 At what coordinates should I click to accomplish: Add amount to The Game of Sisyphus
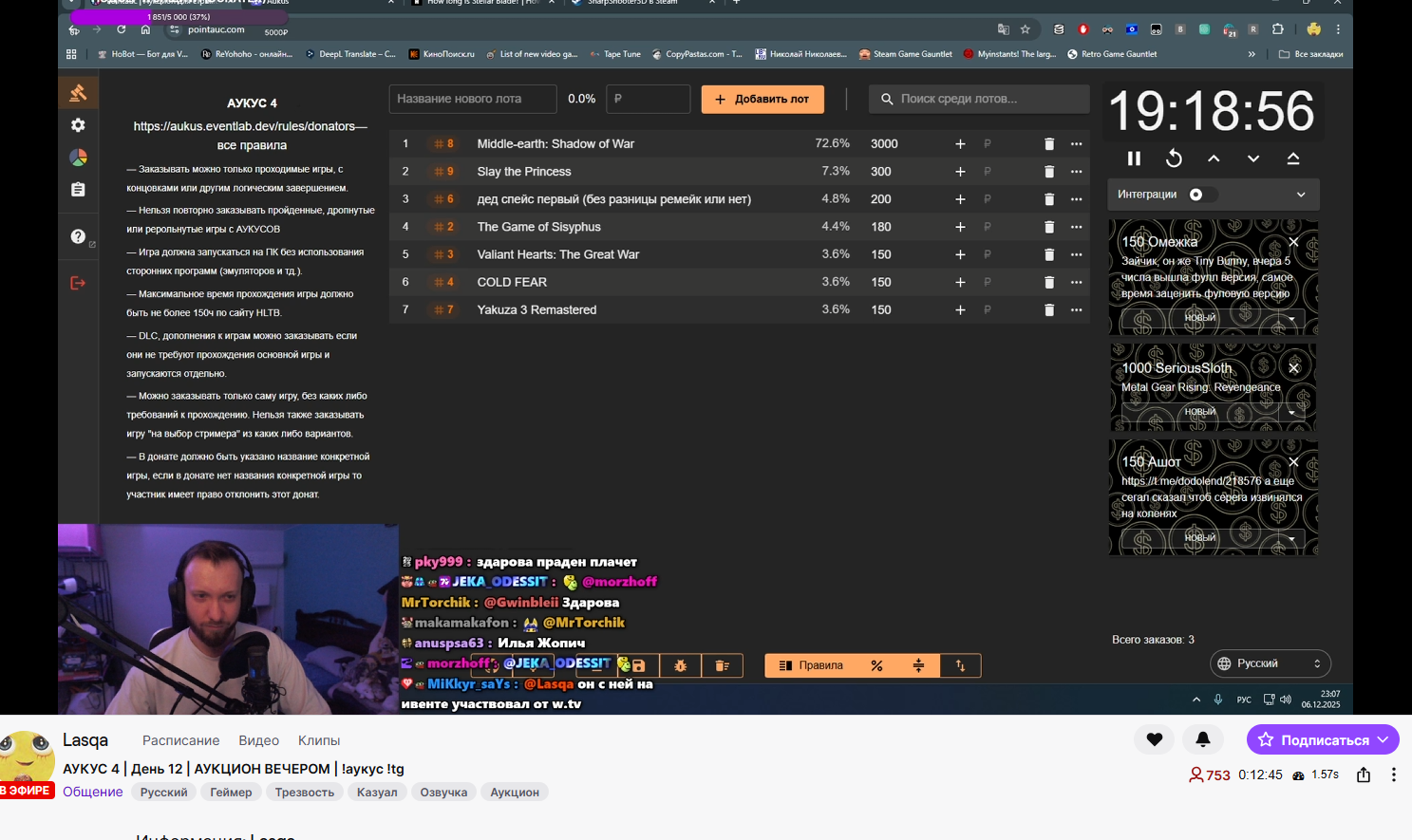tap(960, 227)
